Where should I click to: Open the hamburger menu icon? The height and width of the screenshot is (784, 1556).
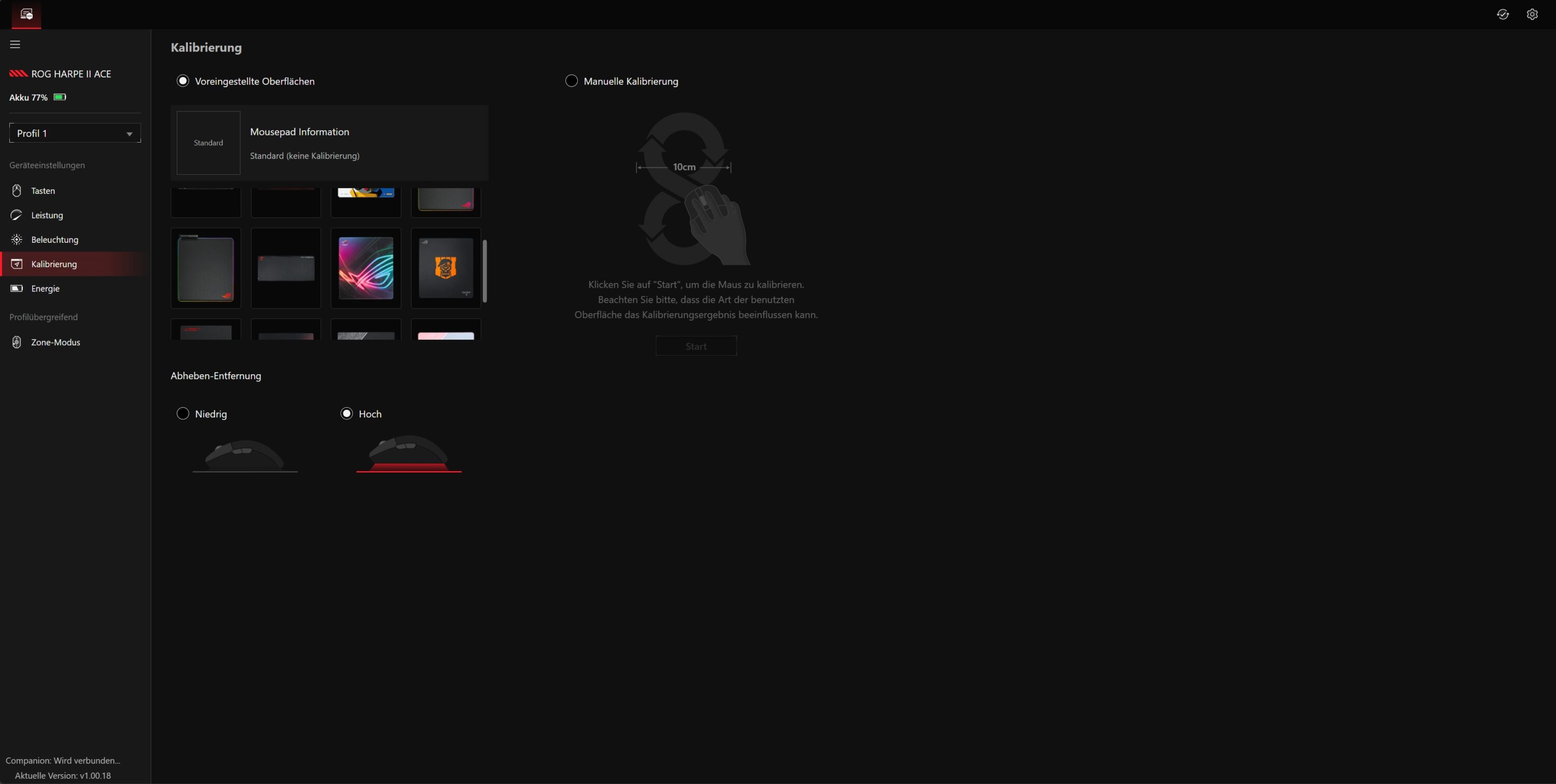pos(15,44)
